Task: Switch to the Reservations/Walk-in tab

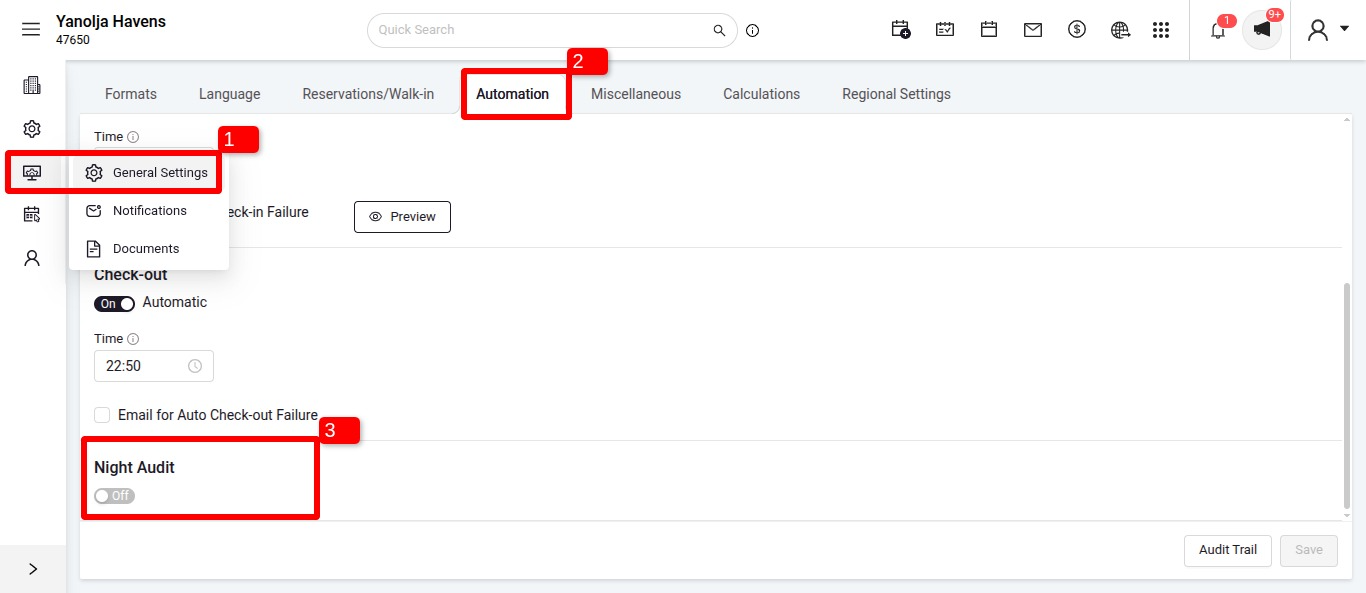Action: pyautogui.click(x=368, y=94)
